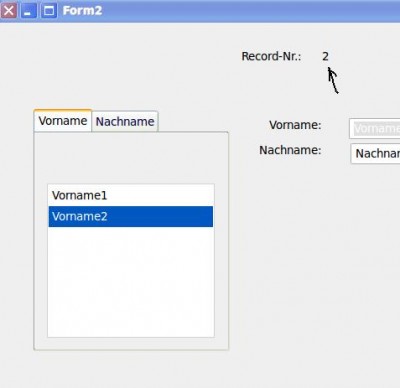Click blank panel area above the list box
This screenshot has width=400, height=388.
[131, 157]
